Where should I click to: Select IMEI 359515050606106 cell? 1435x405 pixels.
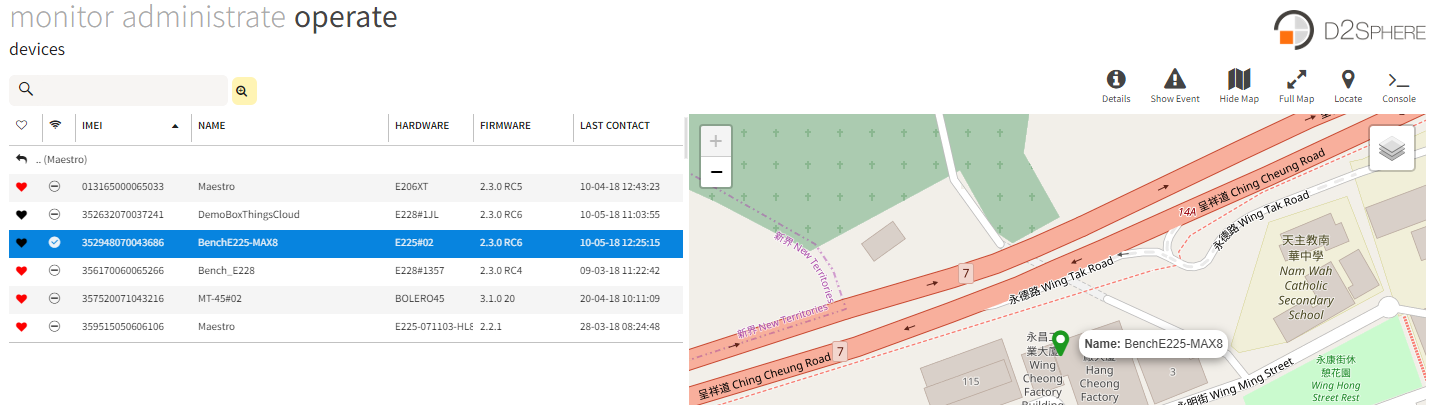tap(122, 327)
